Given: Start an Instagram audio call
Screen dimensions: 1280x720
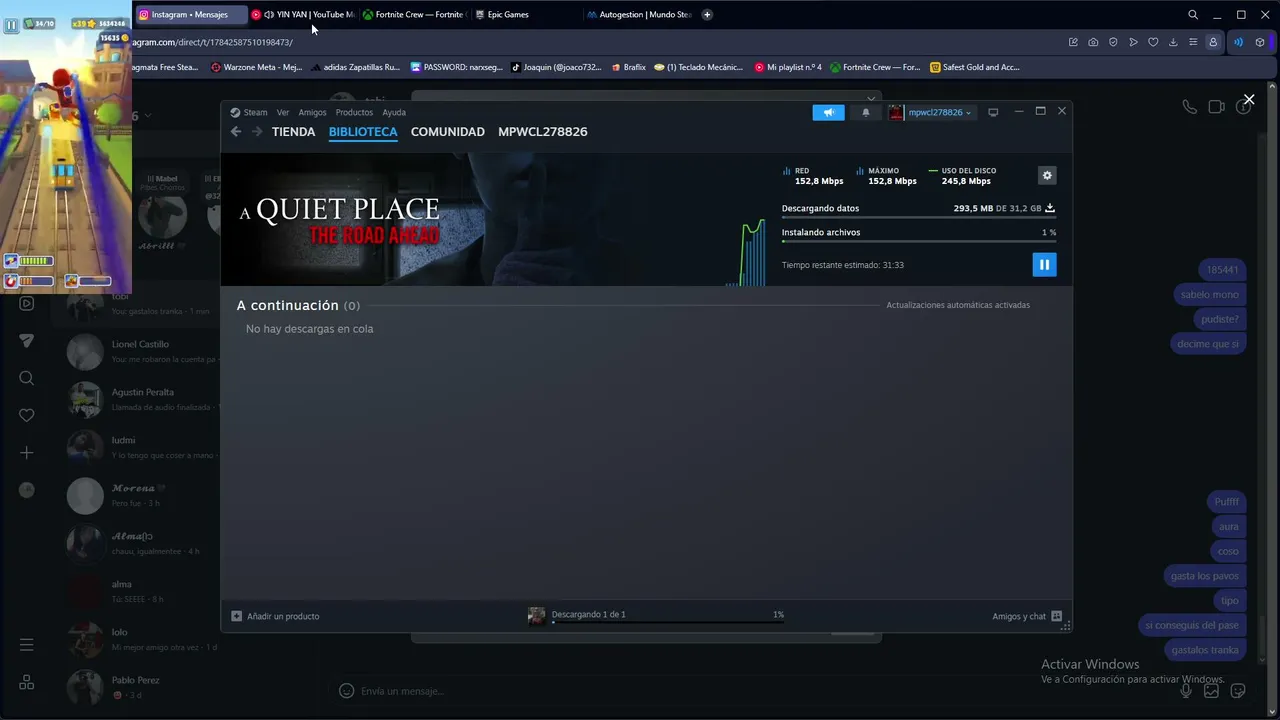Looking at the screenshot, I should pyautogui.click(x=1189, y=107).
